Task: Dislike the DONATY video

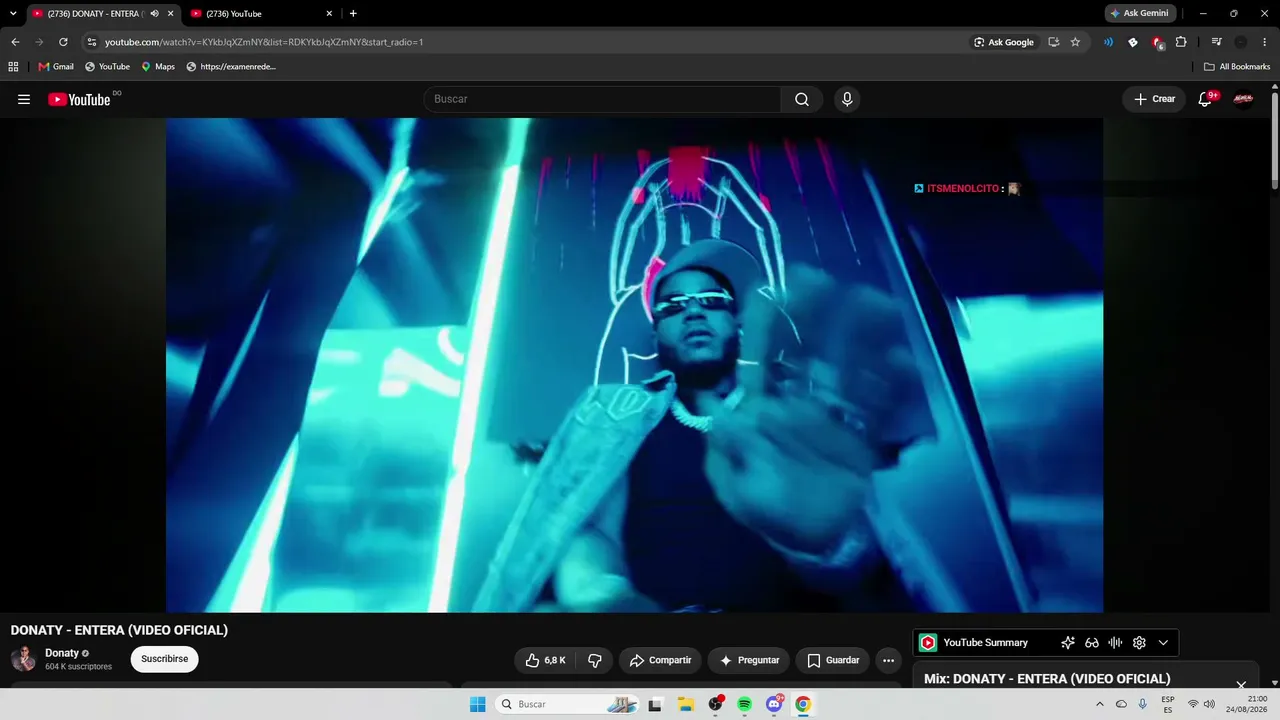Action: 595,660
